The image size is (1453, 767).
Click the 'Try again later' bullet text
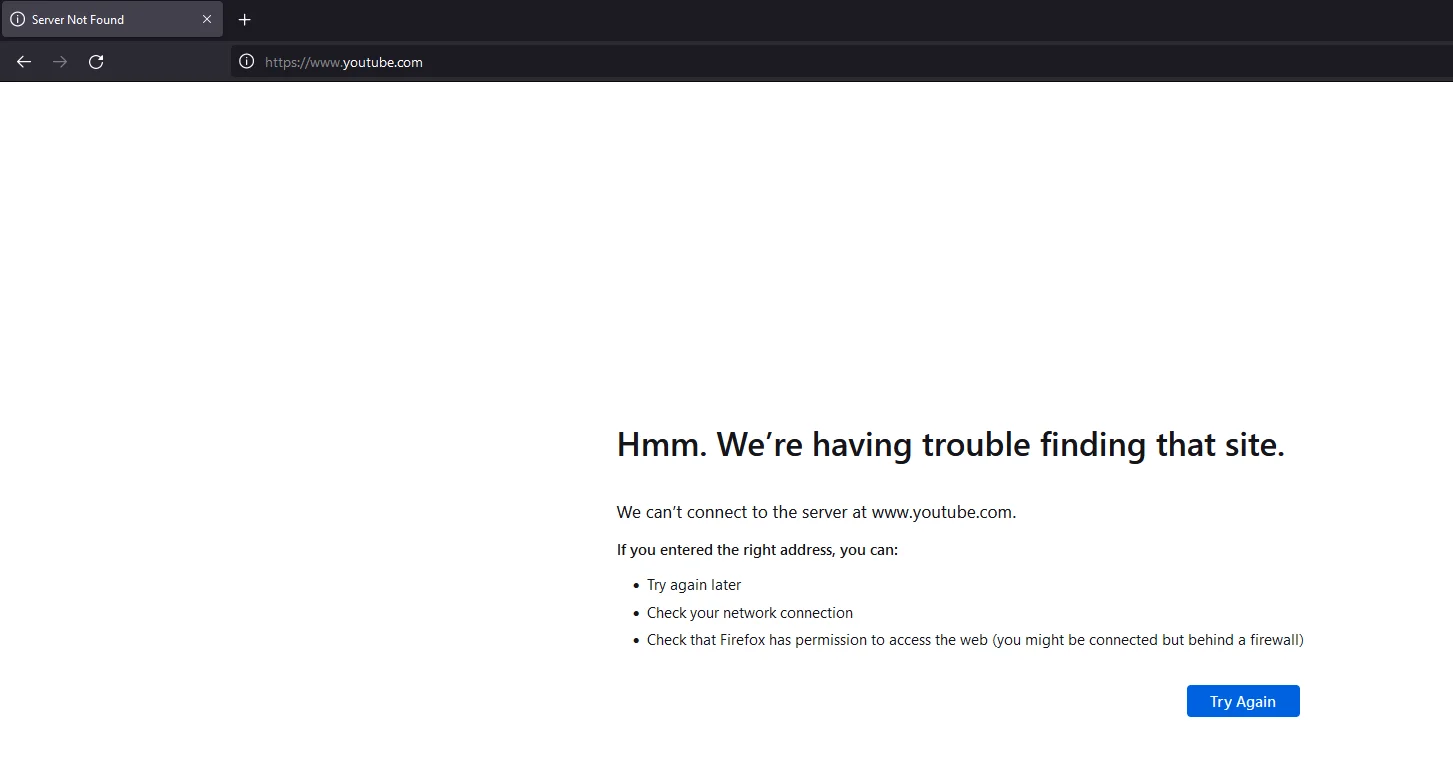pyautogui.click(x=694, y=585)
